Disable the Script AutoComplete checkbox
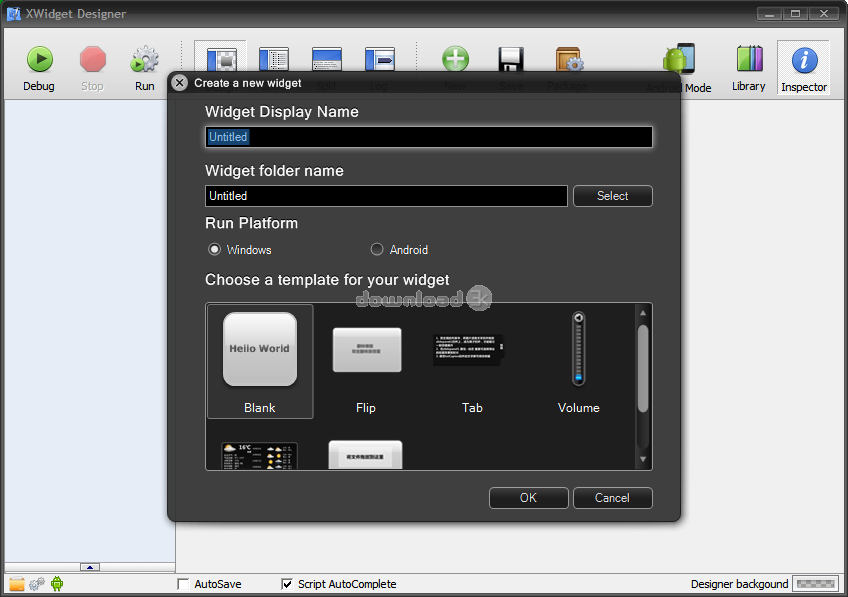The image size is (848, 597). point(287,584)
